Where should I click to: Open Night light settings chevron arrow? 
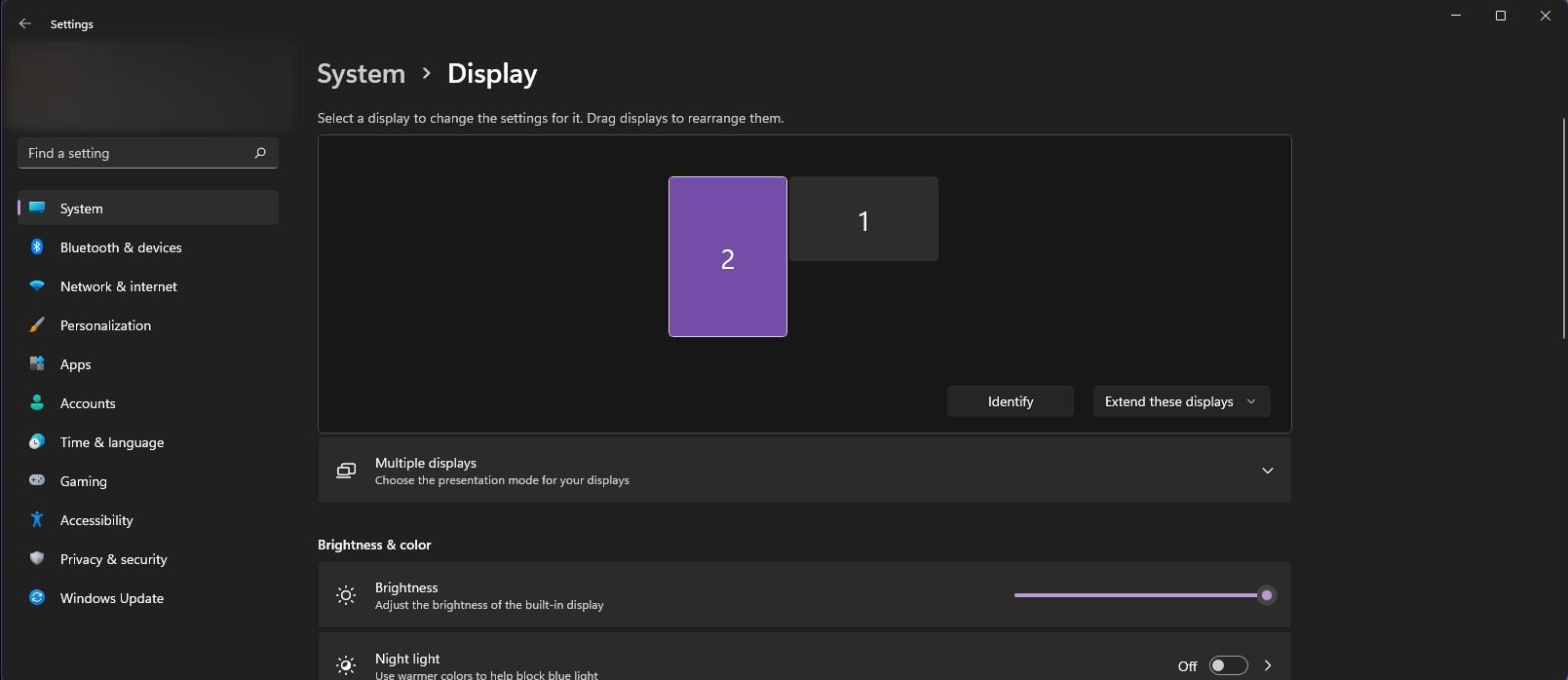pyautogui.click(x=1268, y=665)
